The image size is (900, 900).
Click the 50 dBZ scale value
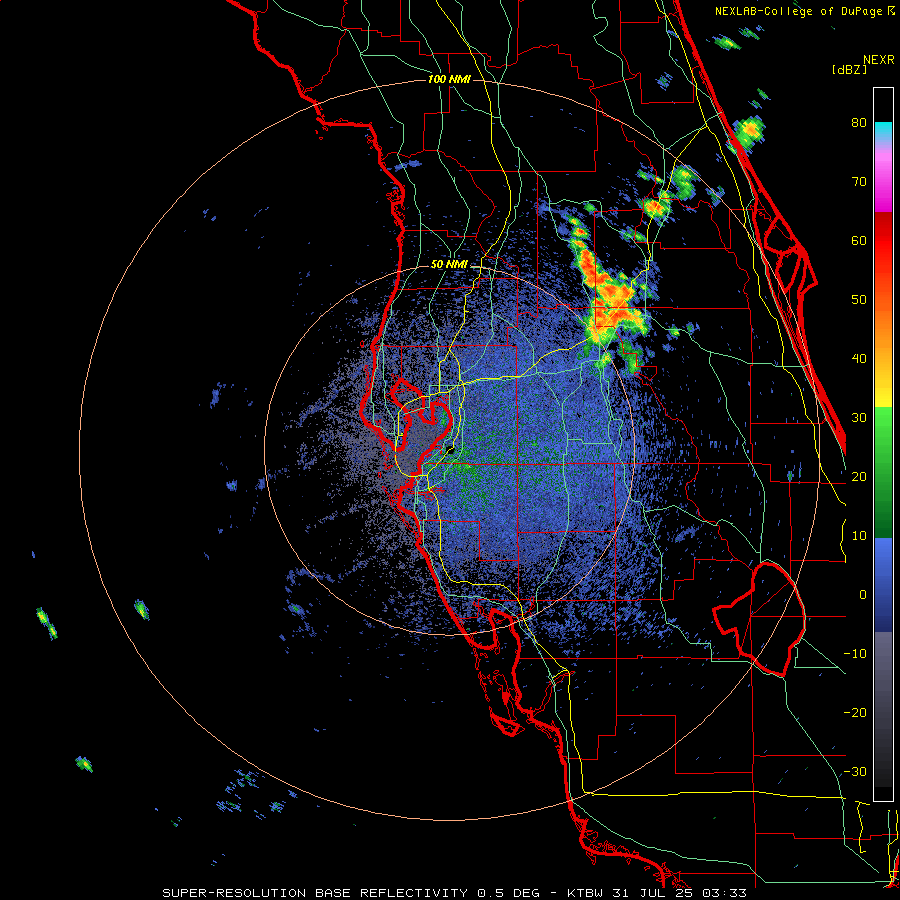pyautogui.click(x=859, y=300)
